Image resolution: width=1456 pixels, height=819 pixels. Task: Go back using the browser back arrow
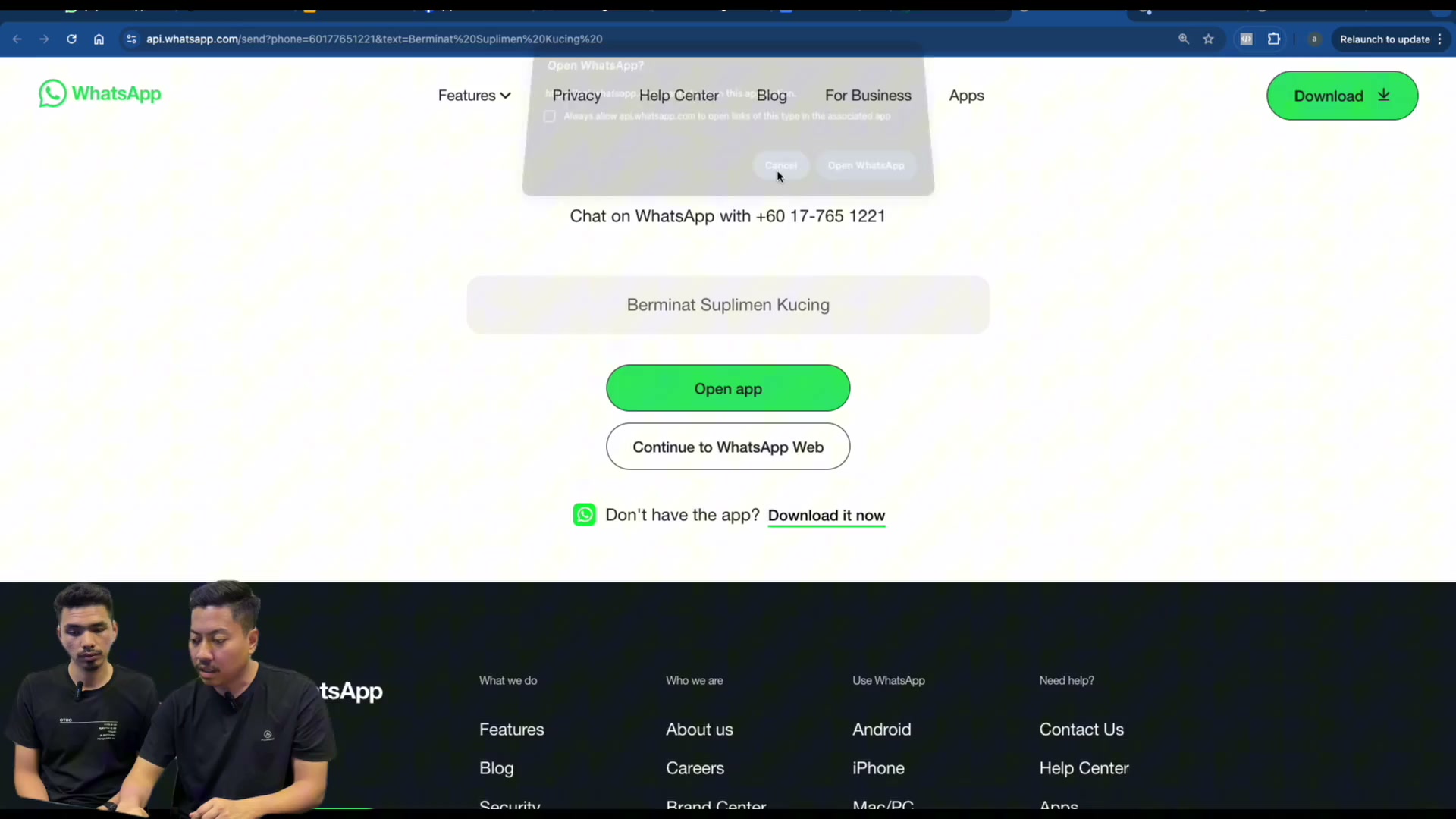pos(17,39)
